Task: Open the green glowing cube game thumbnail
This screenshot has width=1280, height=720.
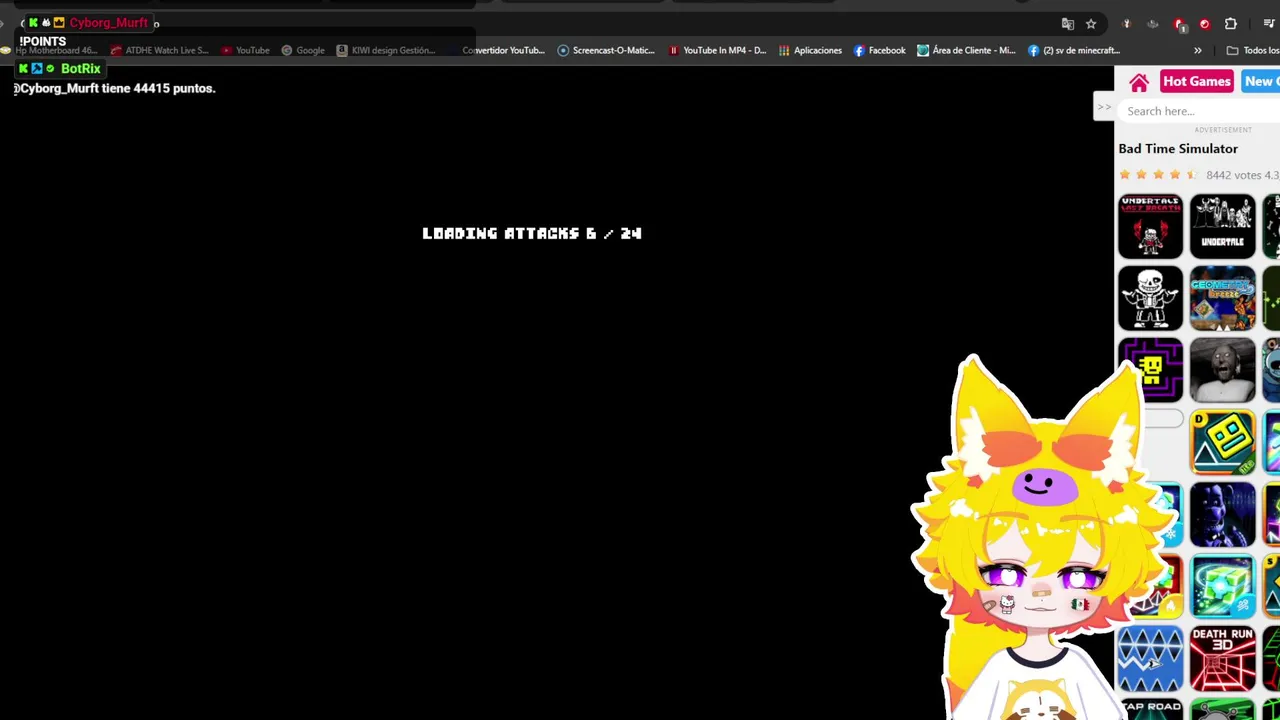Action: click(x=1222, y=586)
